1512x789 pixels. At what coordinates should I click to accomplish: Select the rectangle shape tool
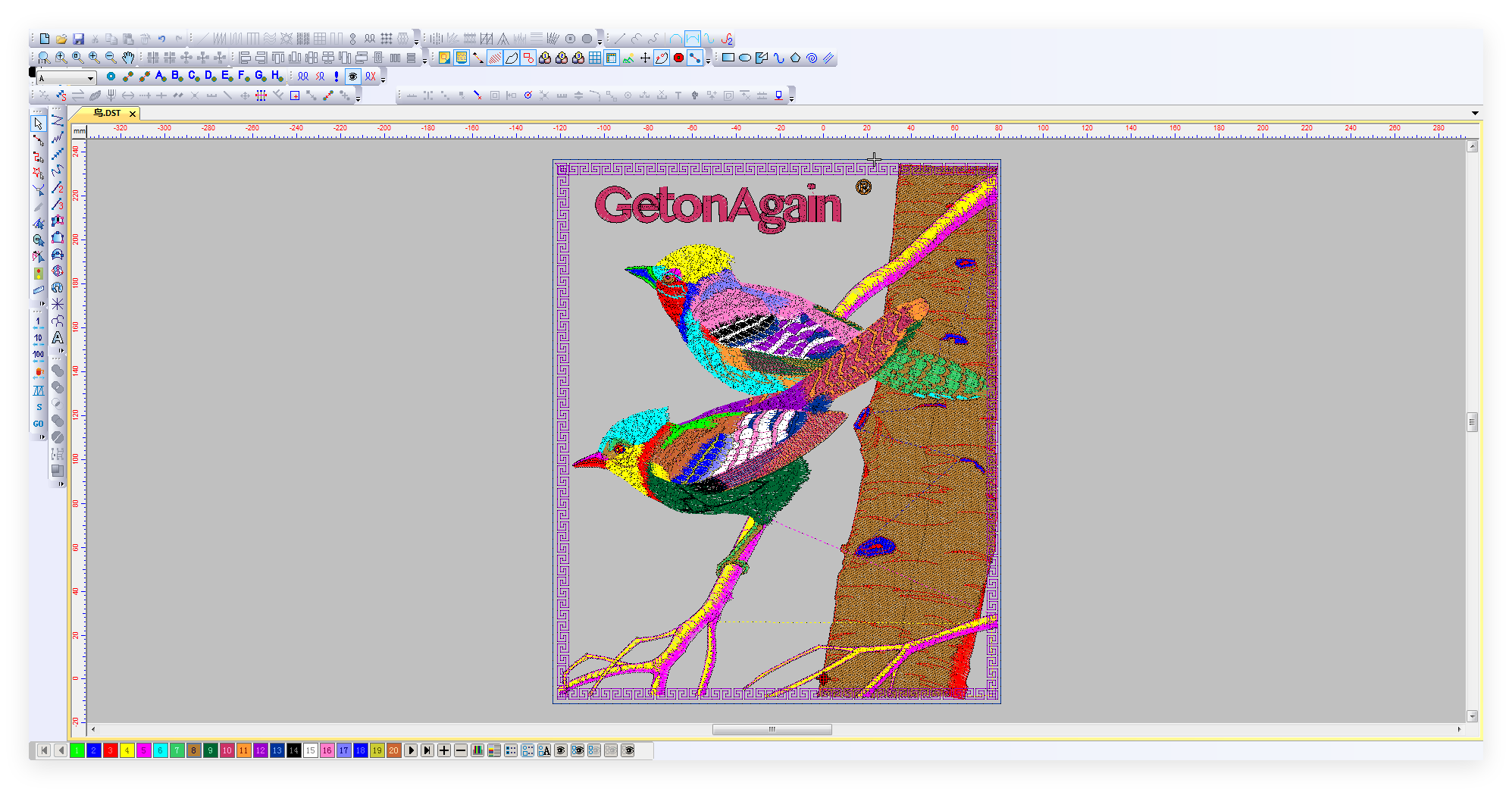point(728,58)
